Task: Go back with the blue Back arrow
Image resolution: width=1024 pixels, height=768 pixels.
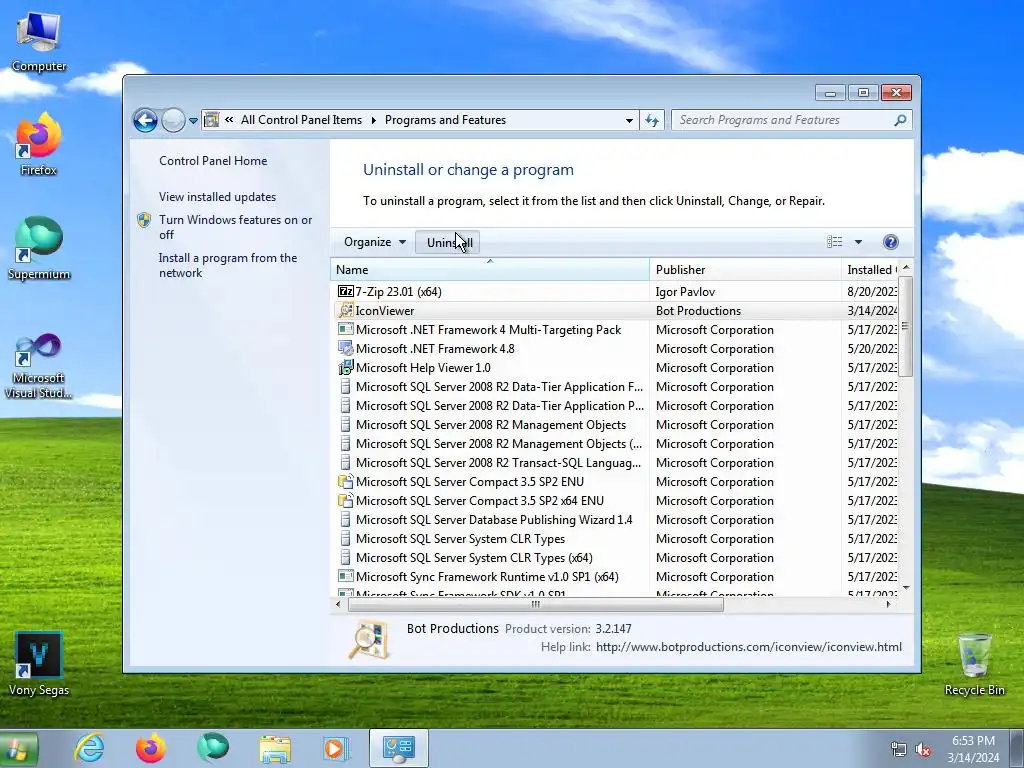Action: [145, 120]
